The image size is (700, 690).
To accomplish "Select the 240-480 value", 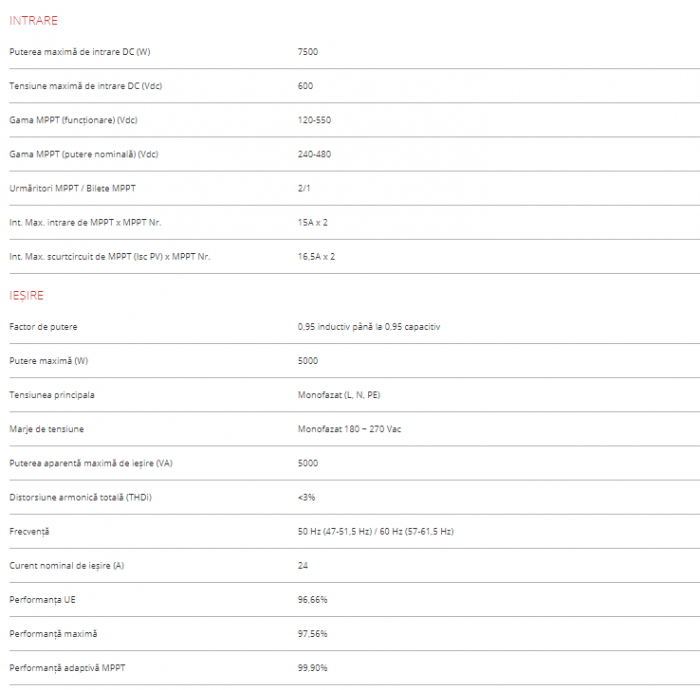I will tap(314, 154).
